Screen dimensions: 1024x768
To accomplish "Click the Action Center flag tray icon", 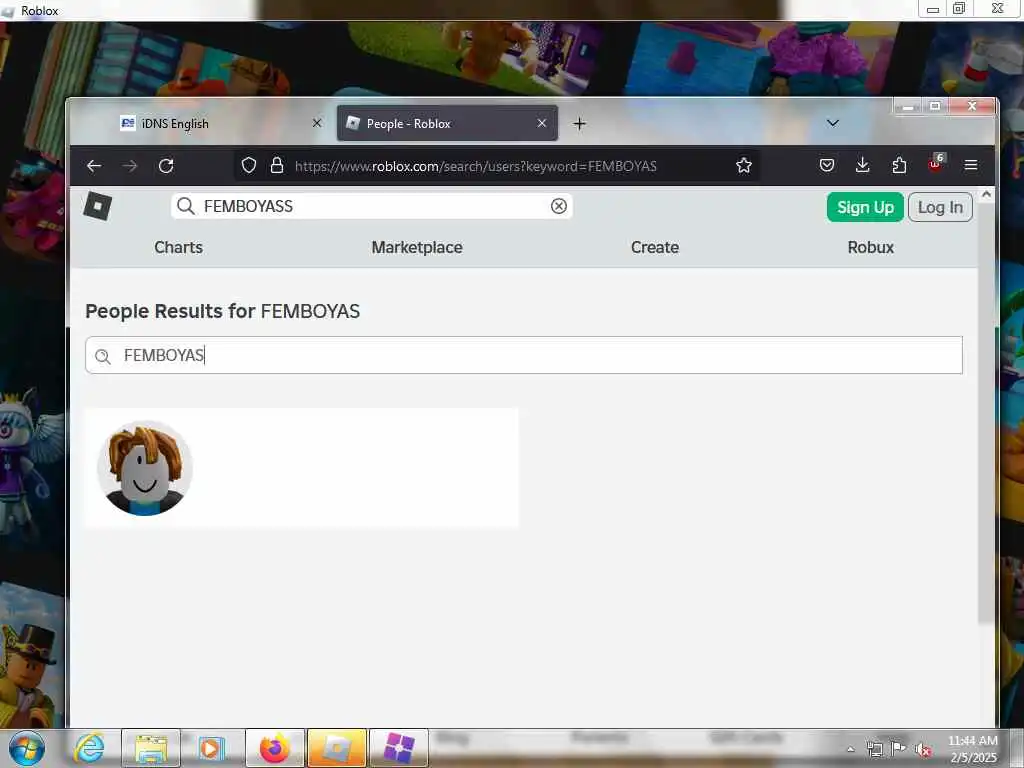I will tap(898, 749).
